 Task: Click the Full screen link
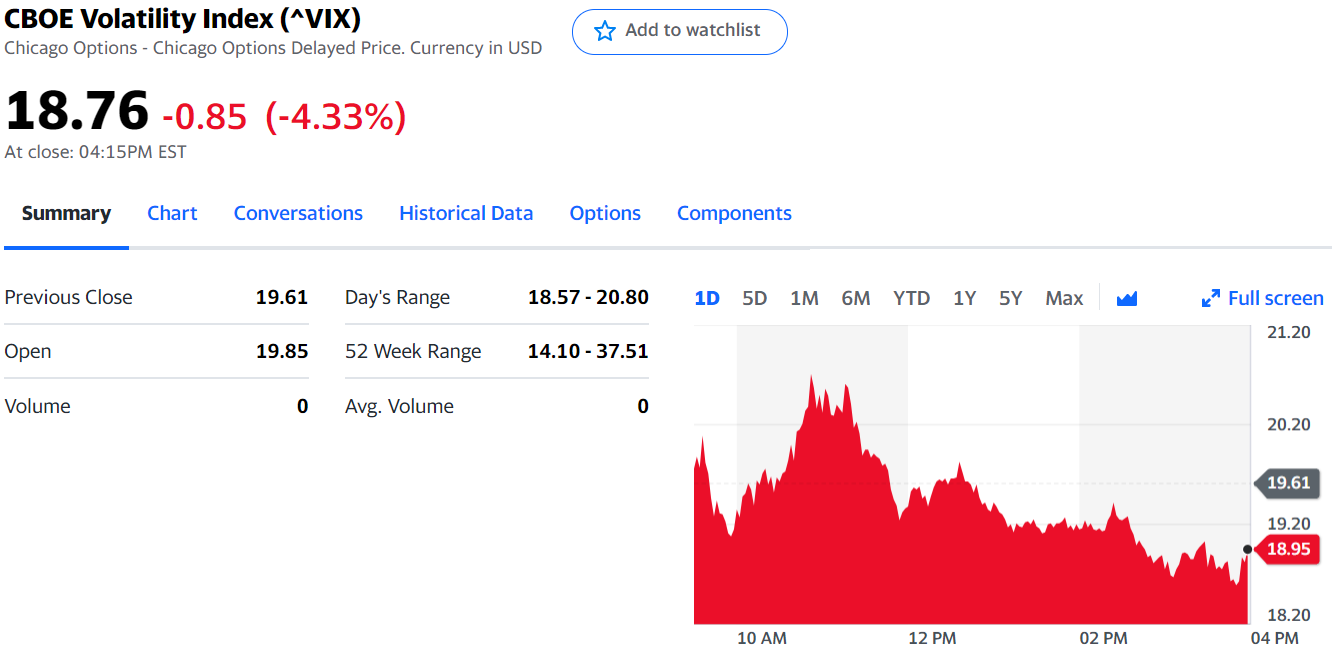pyautogui.click(x=1262, y=298)
